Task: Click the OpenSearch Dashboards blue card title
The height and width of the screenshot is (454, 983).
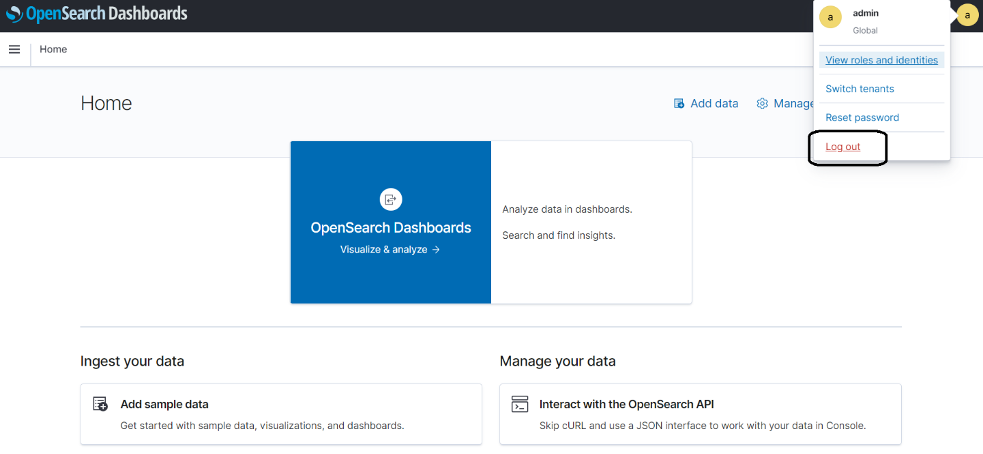Action: pos(391,228)
